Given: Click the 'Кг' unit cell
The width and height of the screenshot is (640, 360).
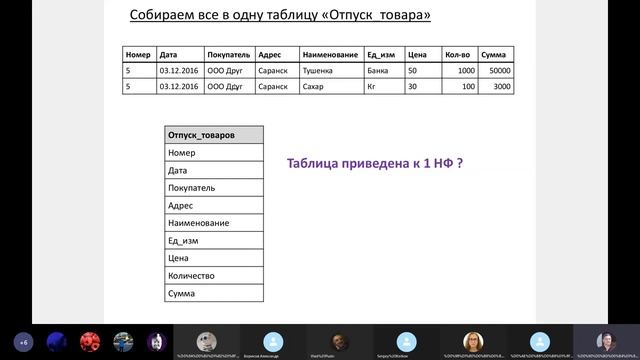Looking at the screenshot, I should pyautogui.click(x=384, y=86).
